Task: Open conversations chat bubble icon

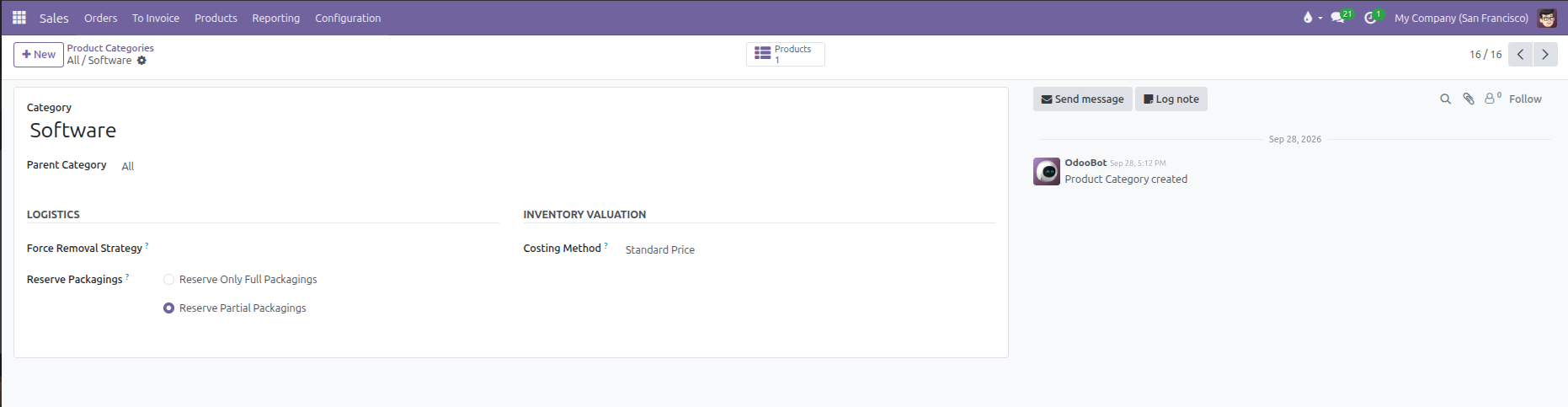Action: (x=1341, y=18)
